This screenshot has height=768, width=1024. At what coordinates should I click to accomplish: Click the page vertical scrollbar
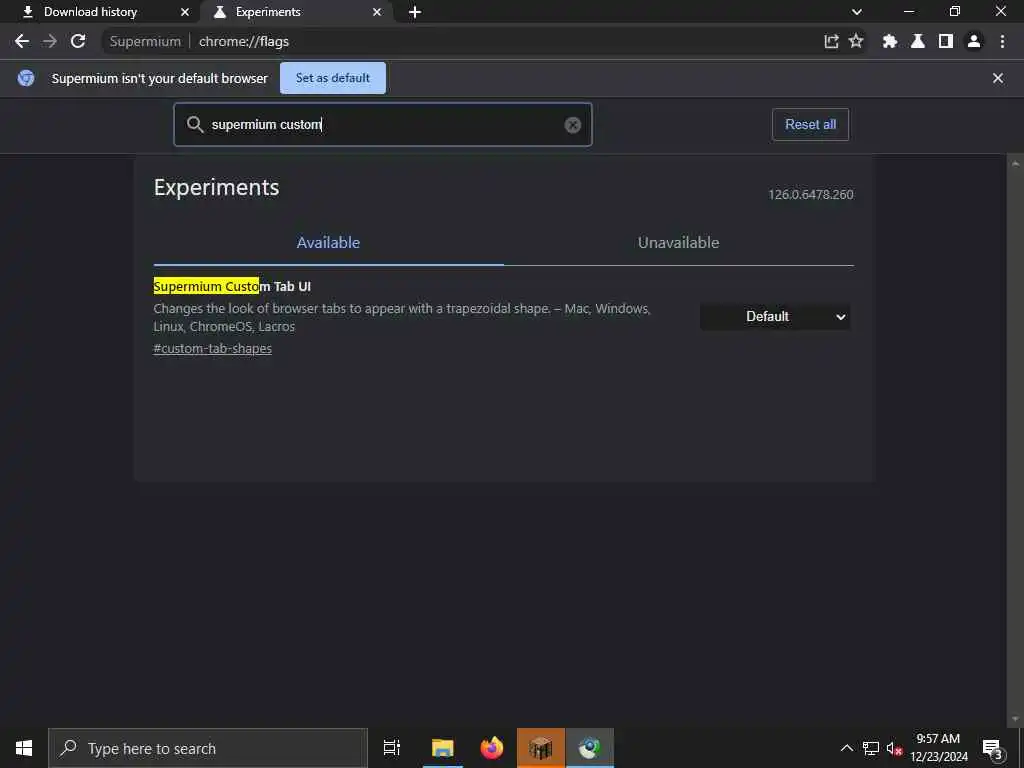click(1015, 441)
